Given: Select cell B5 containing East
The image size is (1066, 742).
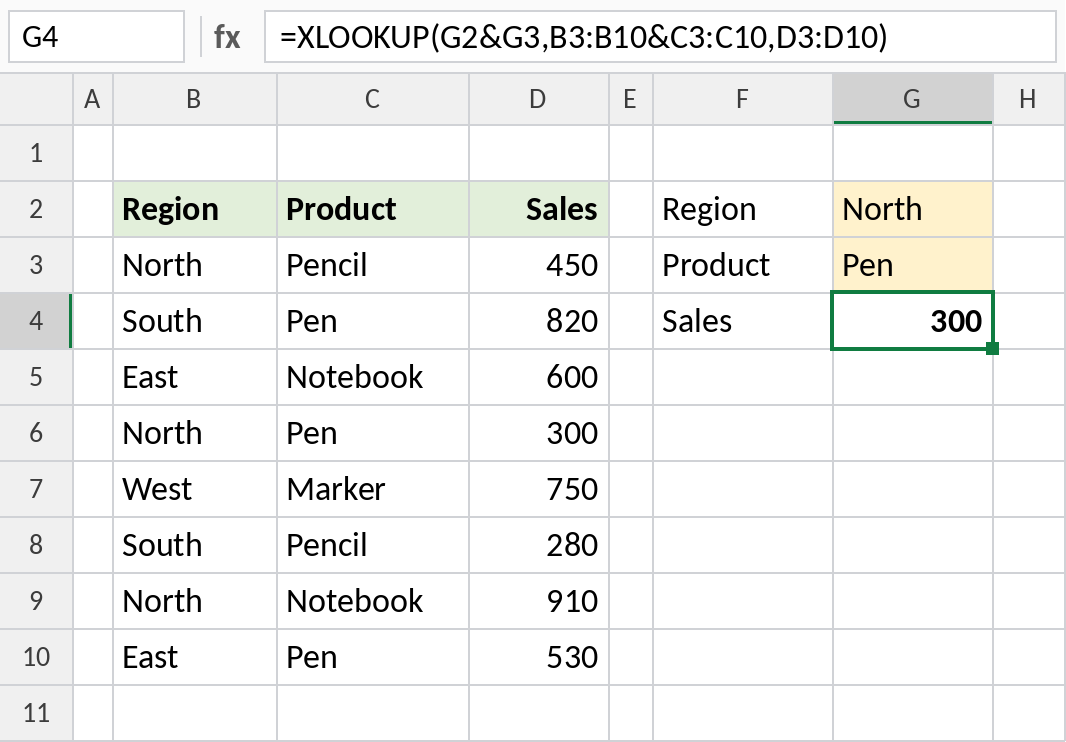Looking at the screenshot, I should 194,377.
